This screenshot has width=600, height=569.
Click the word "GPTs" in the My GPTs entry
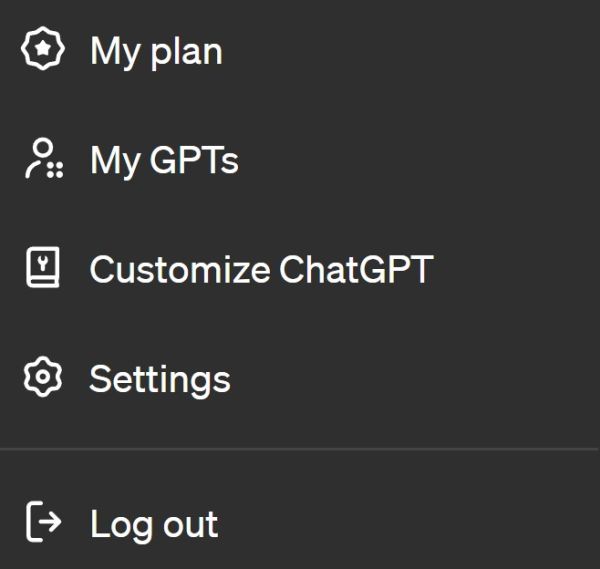(x=194, y=160)
